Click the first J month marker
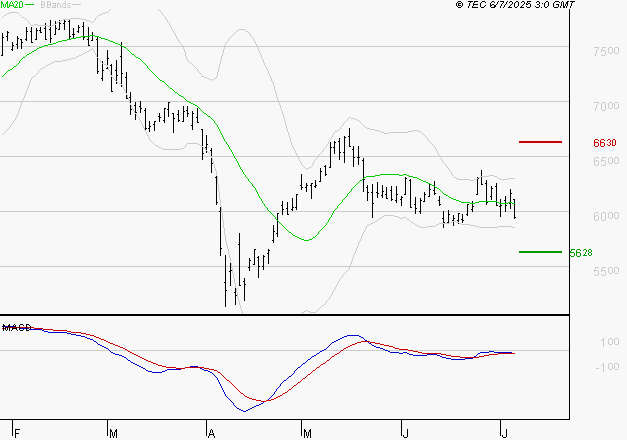 (x=405, y=433)
